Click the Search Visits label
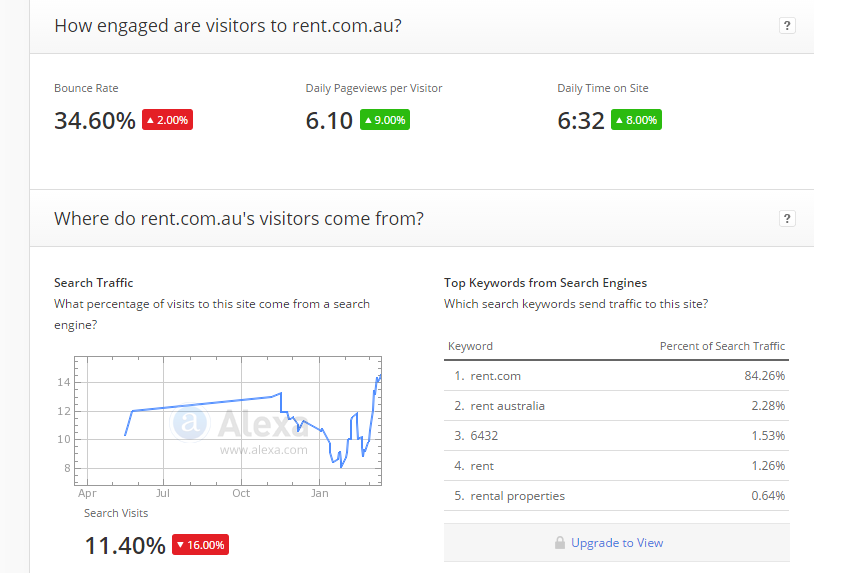850x573 pixels. coord(116,513)
